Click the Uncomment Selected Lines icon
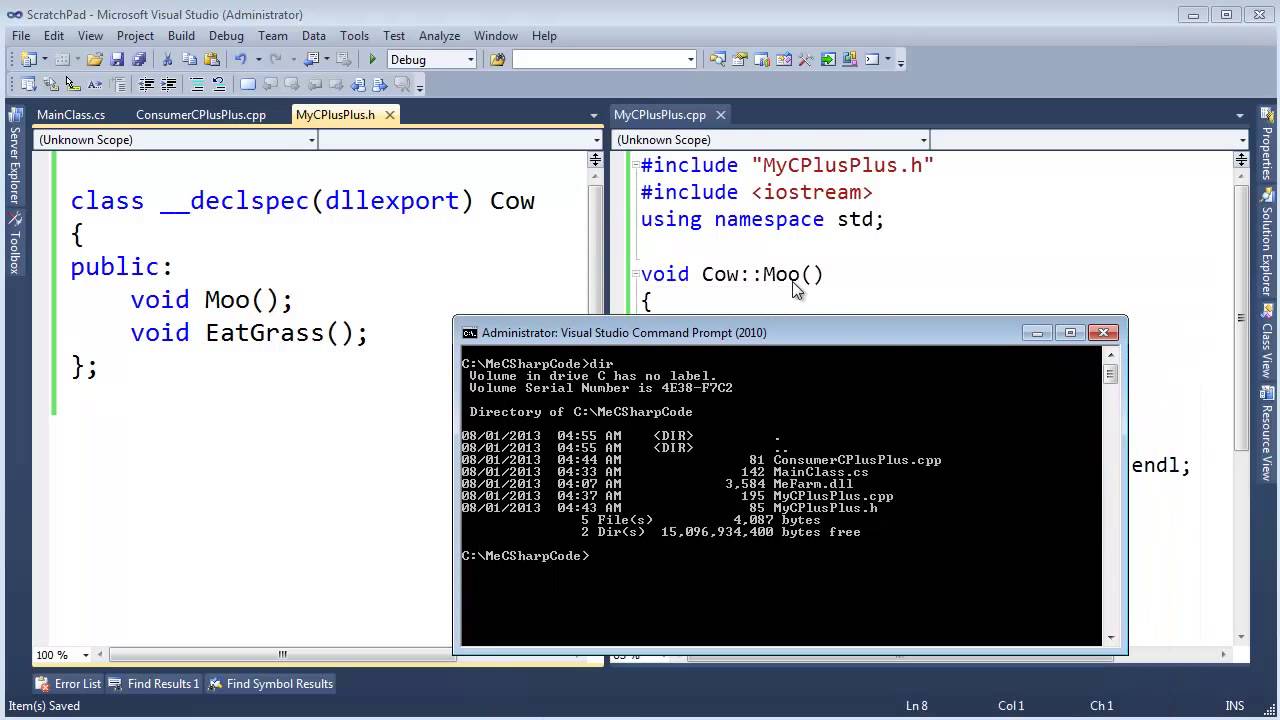Image resolution: width=1280 pixels, height=720 pixels. point(219,84)
